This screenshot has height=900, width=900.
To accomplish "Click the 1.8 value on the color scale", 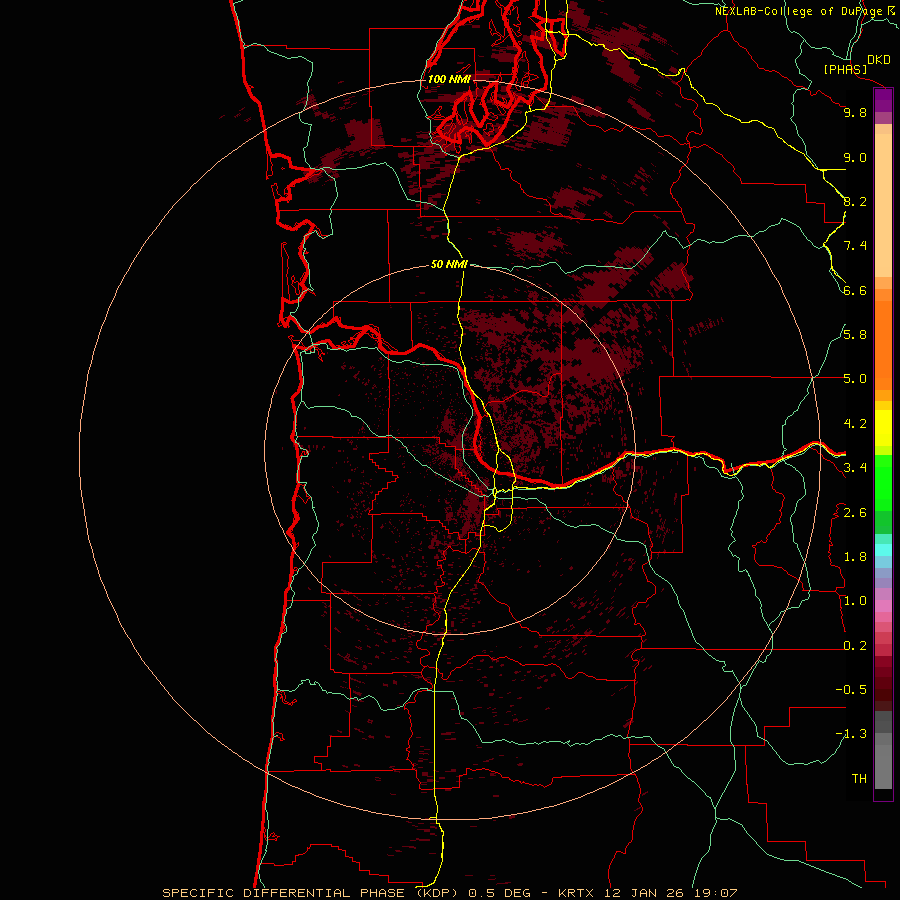I will coord(855,557).
